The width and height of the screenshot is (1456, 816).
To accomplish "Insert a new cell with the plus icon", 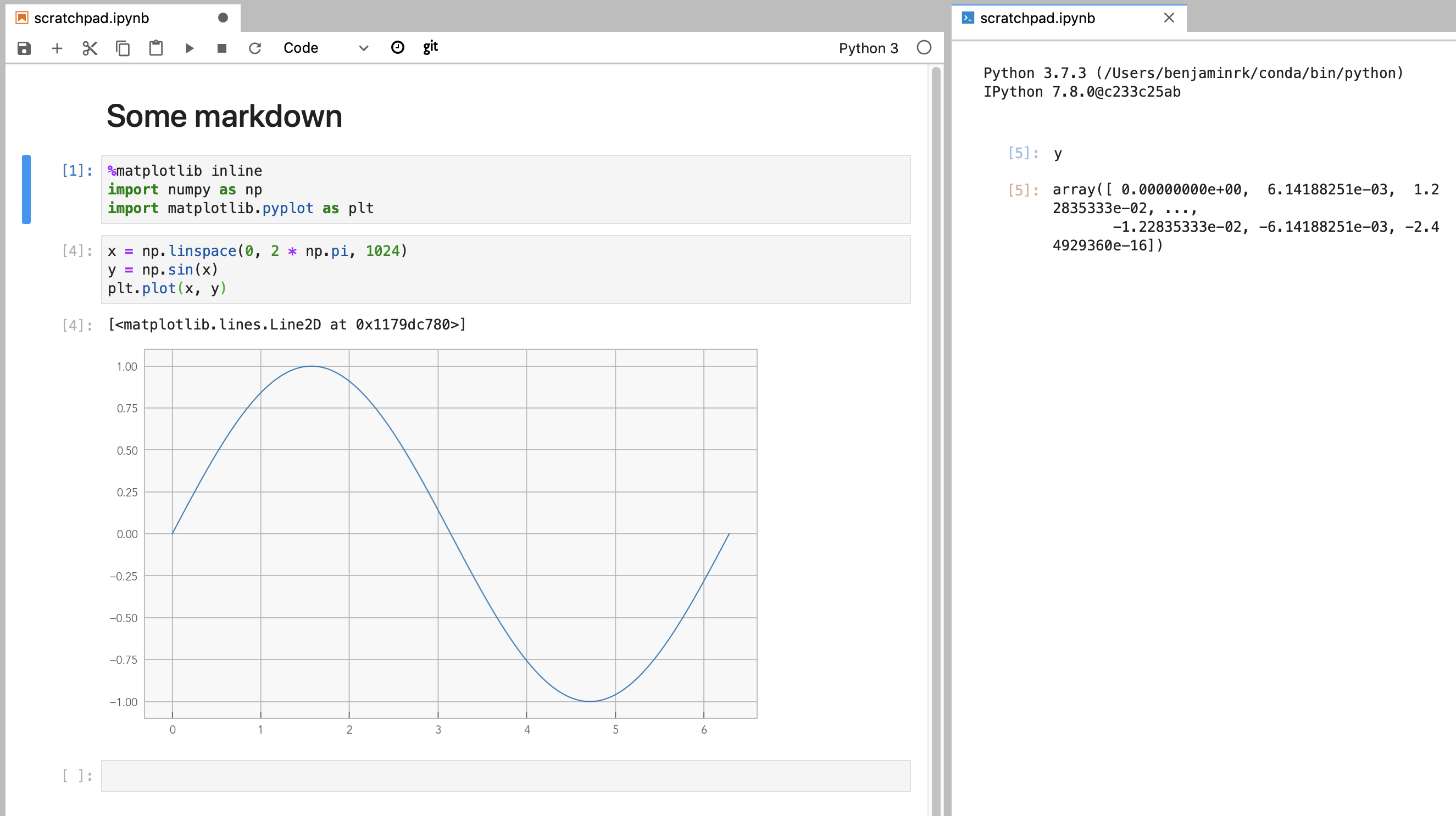I will pyautogui.click(x=57, y=48).
